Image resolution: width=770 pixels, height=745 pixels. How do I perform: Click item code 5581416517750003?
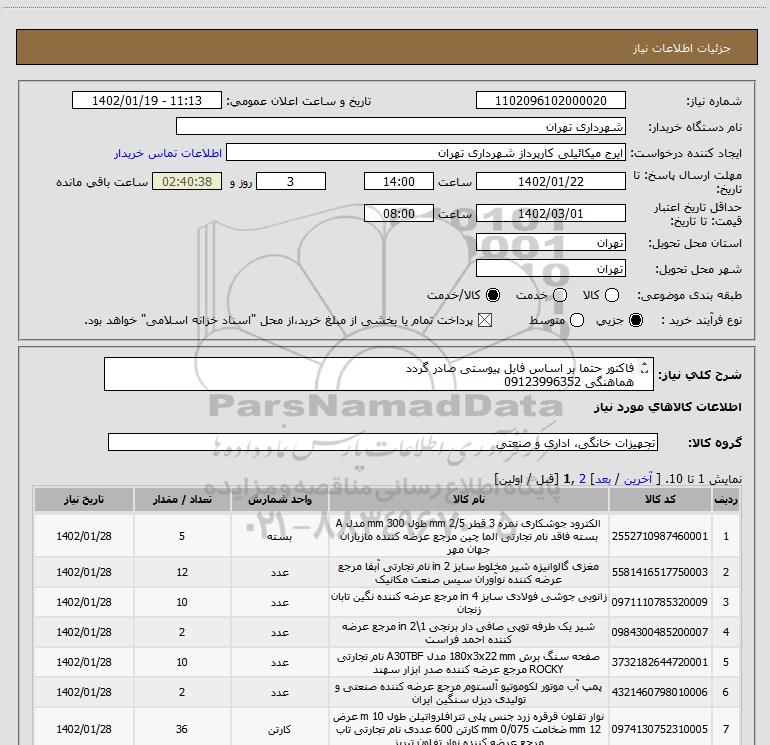(660, 572)
